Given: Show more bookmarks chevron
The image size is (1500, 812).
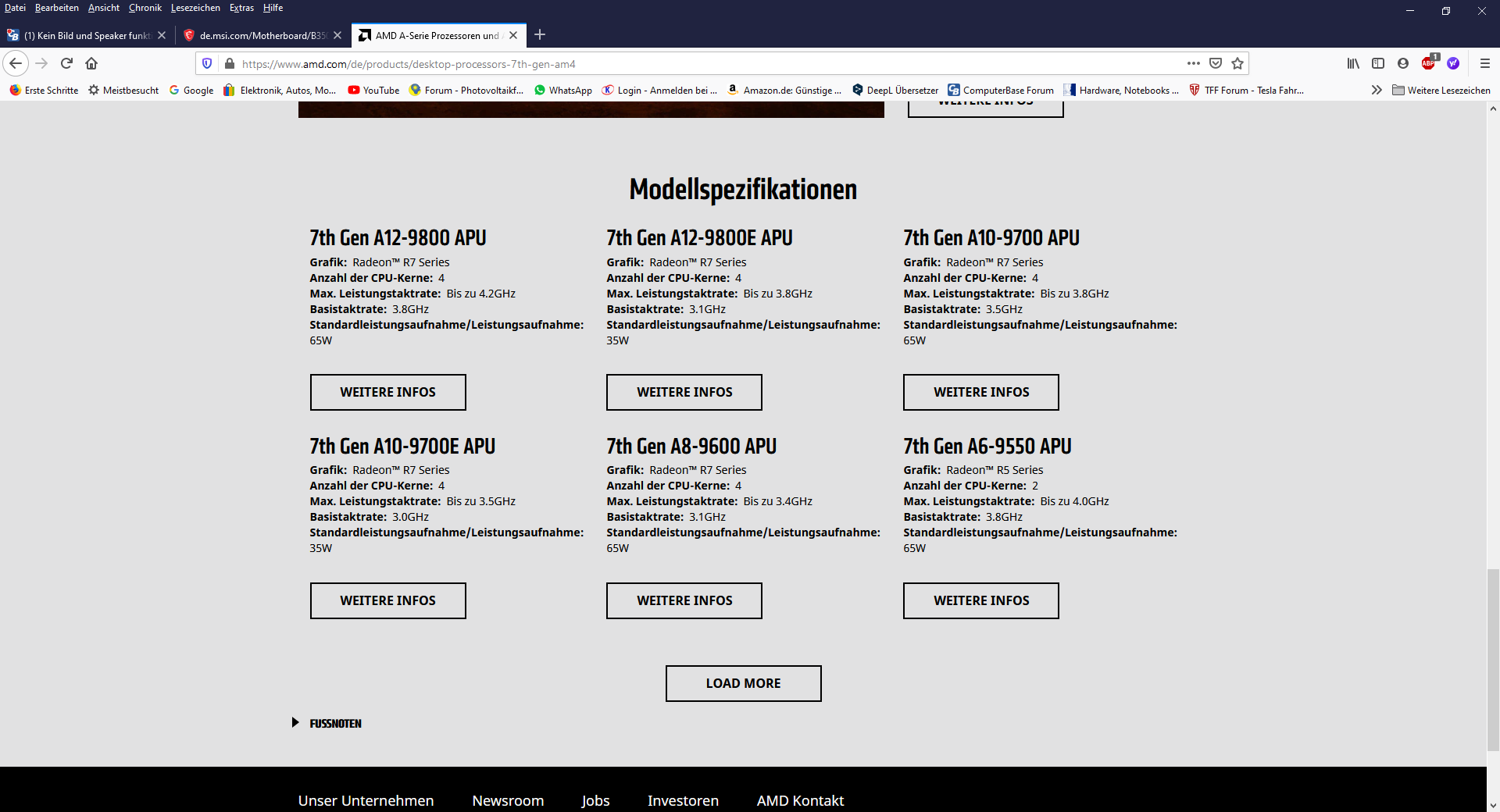Looking at the screenshot, I should coord(1377,90).
